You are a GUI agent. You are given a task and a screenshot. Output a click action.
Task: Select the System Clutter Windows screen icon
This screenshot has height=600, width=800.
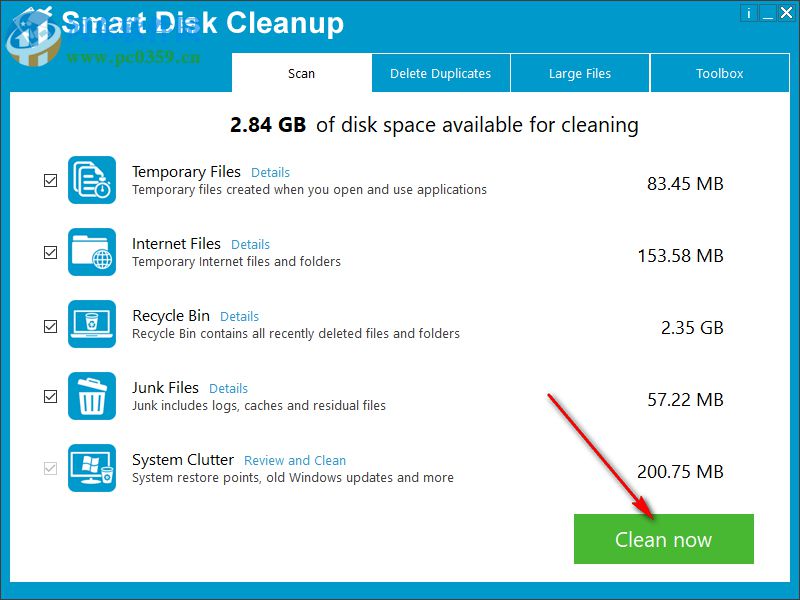pyautogui.click(x=91, y=468)
